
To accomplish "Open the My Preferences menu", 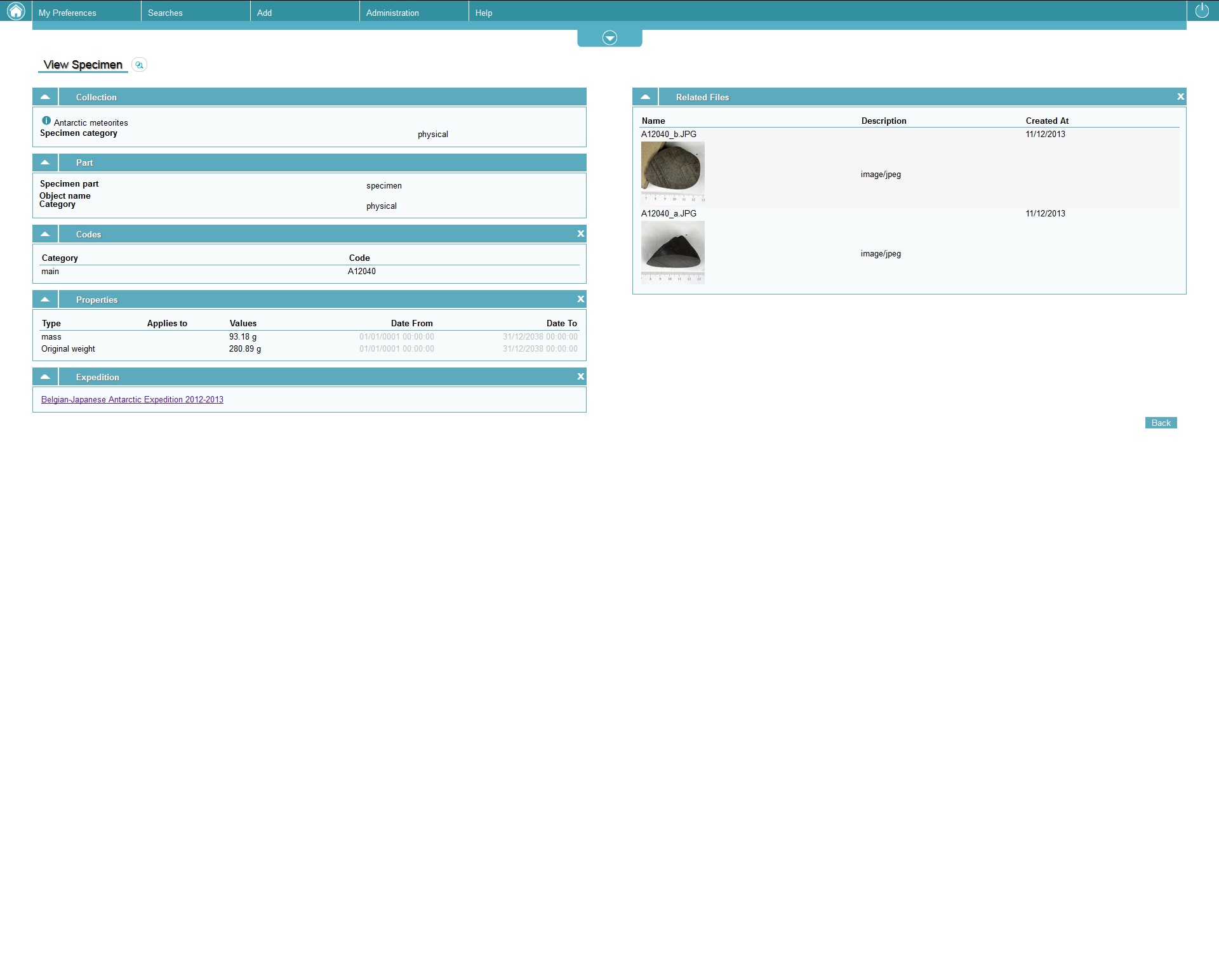I will coord(67,13).
